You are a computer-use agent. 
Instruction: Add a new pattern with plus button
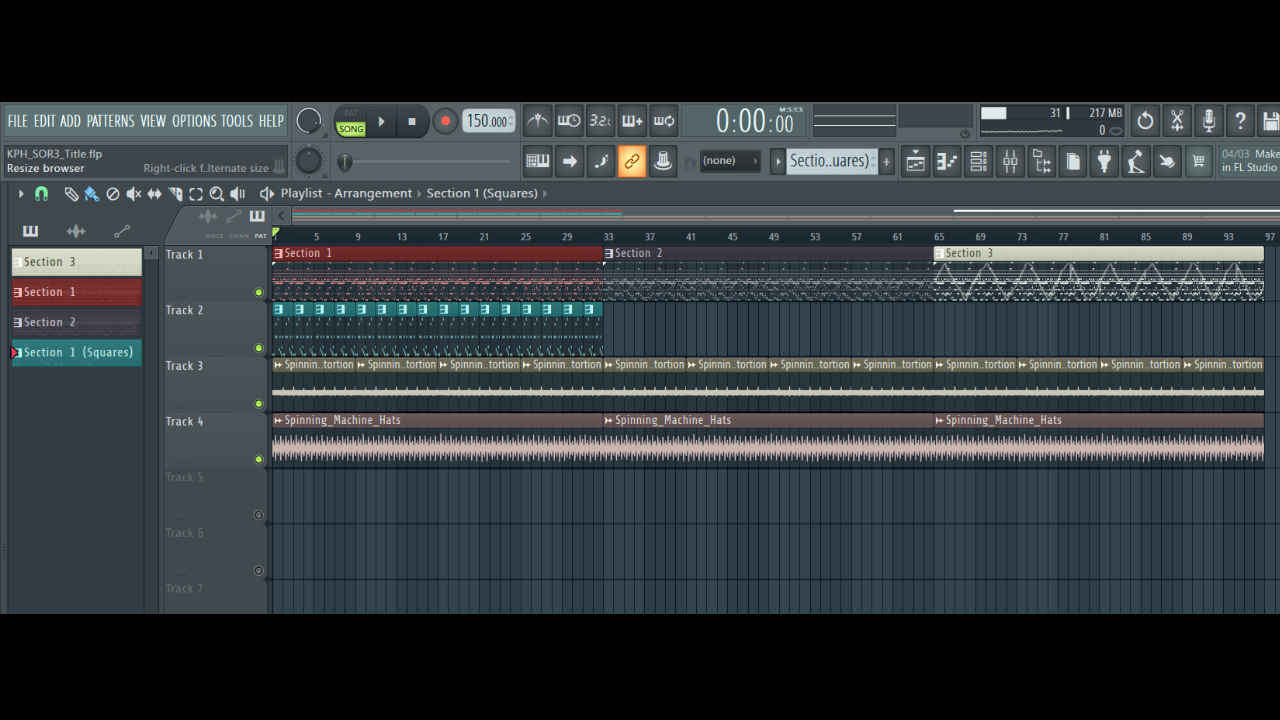point(886,161)
